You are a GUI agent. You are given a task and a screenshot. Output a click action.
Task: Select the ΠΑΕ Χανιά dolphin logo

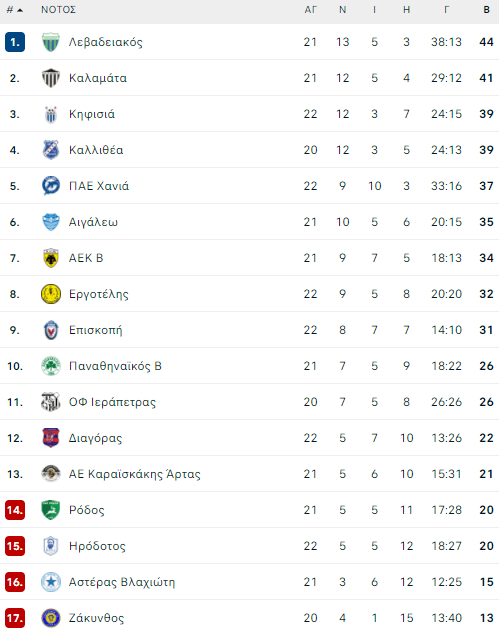(51, 186)
